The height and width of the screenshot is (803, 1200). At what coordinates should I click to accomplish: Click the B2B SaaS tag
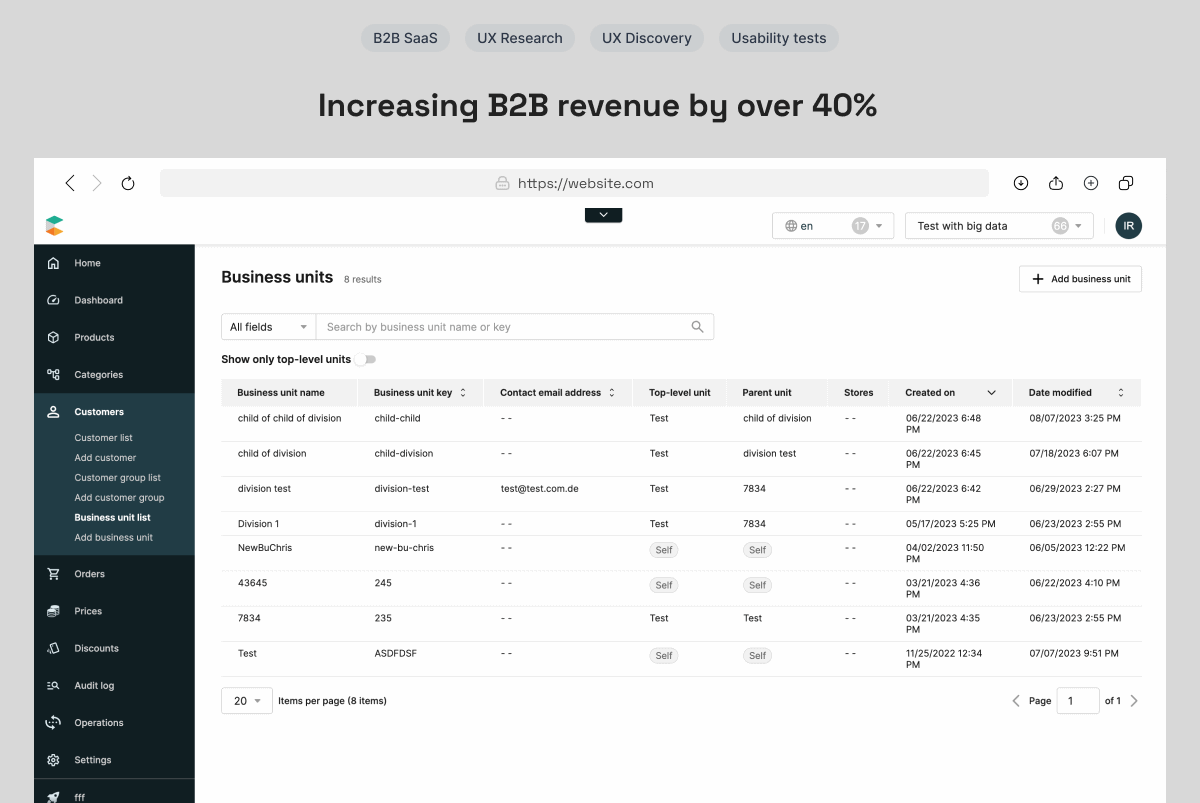point(405,38)
